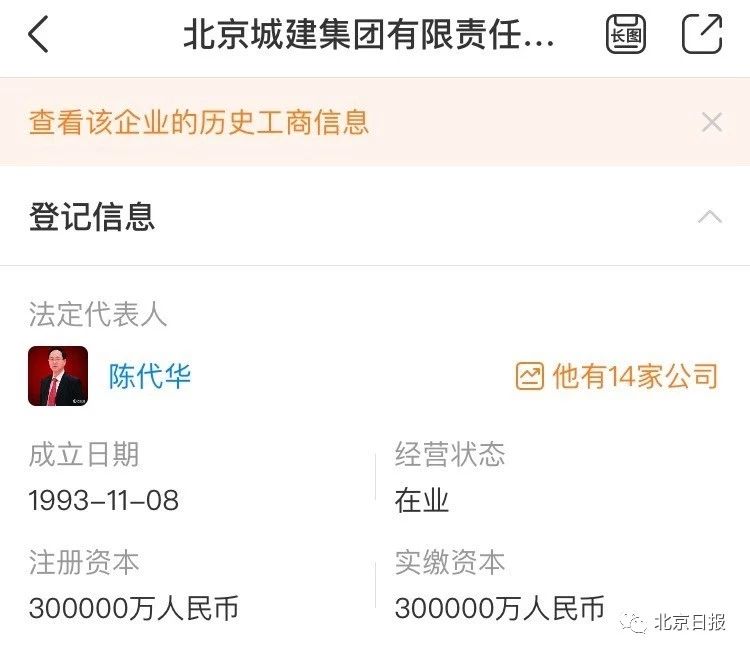Open 查看该企业的历史工商信息 link
This screenshot has height=655, width=750.
[x=199, y=122]
